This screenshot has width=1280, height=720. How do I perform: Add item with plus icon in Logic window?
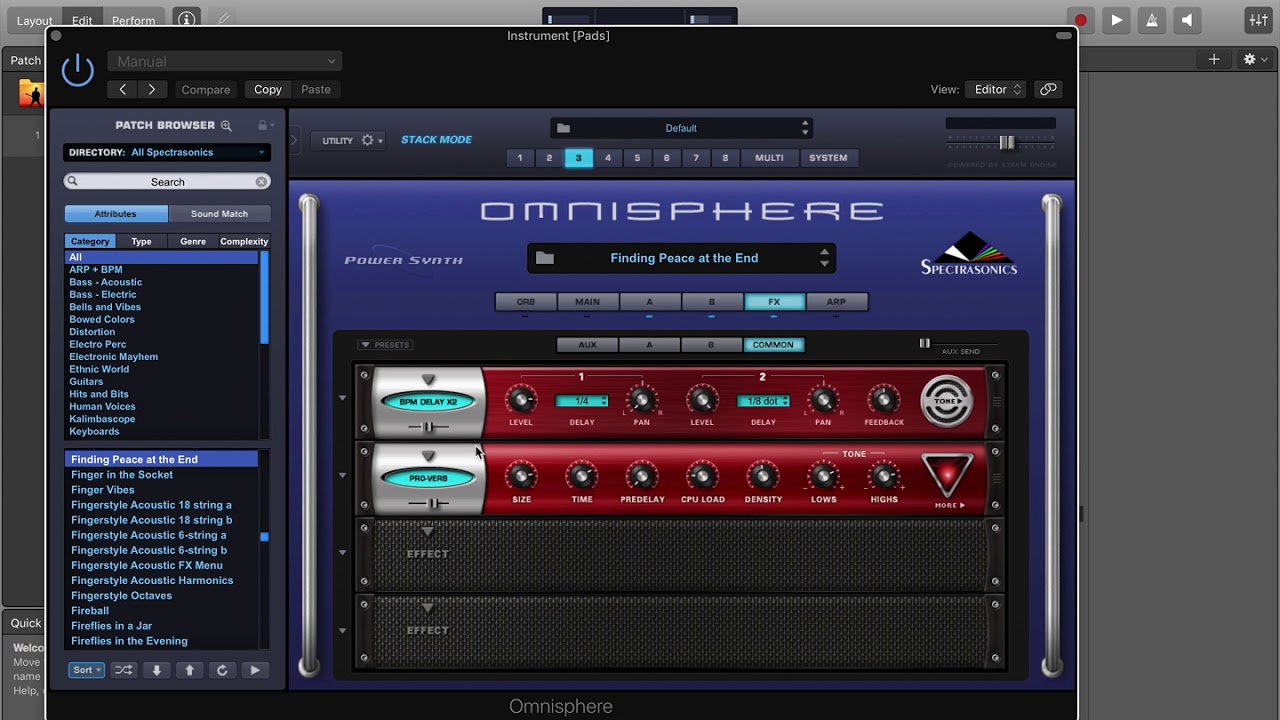click(x=1214, y=60)
